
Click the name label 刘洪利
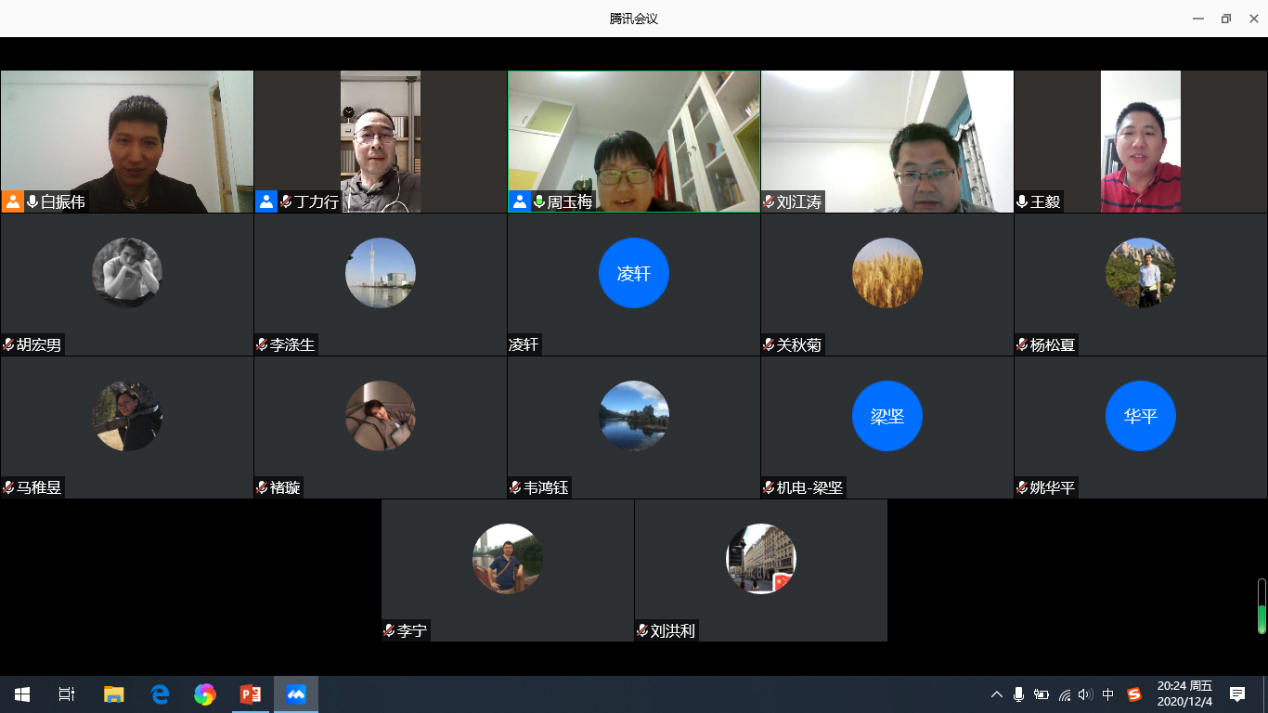673,631
